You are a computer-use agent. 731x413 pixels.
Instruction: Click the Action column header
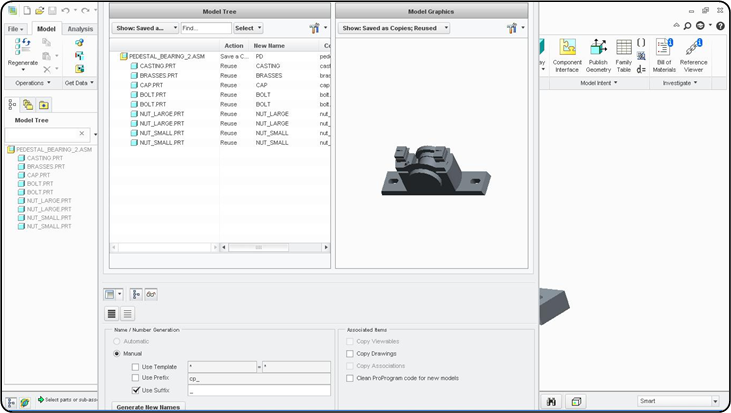[234, 46]
